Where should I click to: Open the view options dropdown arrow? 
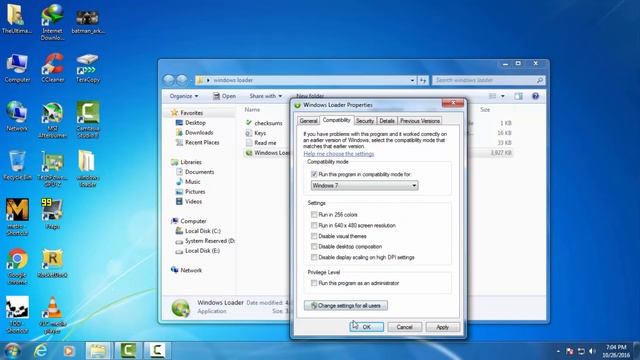[x=502, y=96]
